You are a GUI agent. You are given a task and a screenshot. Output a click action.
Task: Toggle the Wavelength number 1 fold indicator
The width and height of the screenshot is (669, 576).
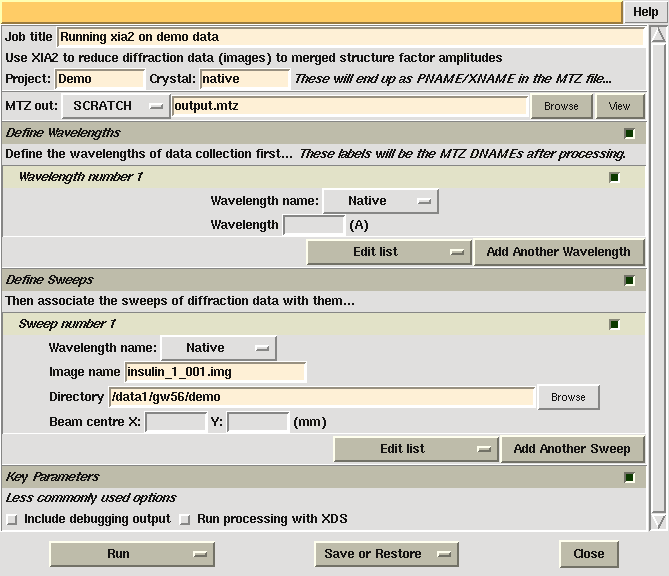click(614, 177)
